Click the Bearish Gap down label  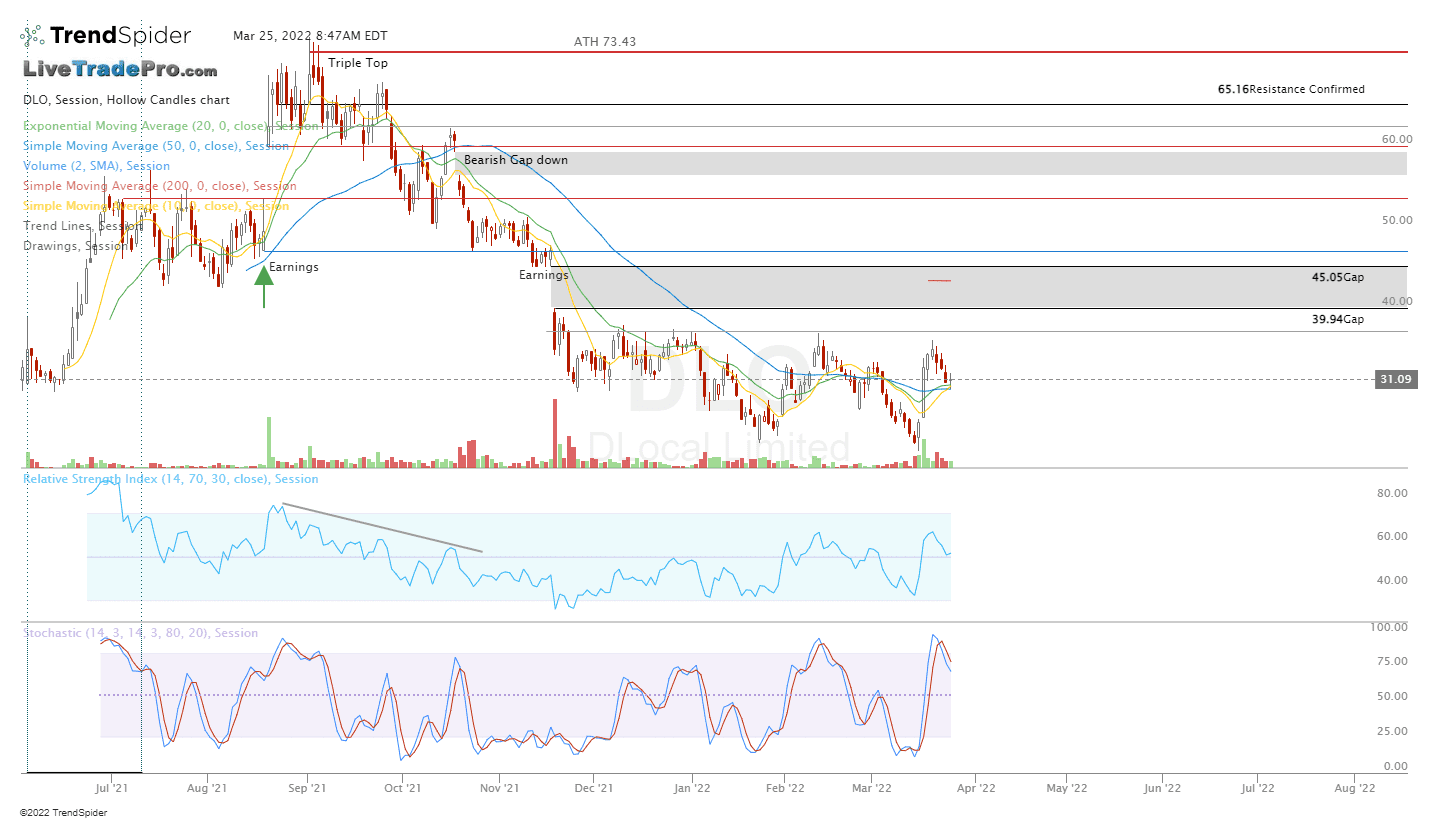(516, 160)
